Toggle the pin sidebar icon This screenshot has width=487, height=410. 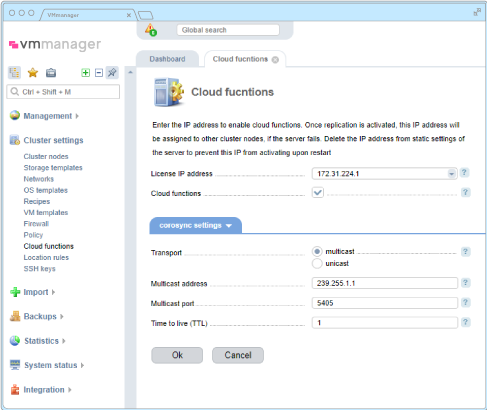click(112, 72)
